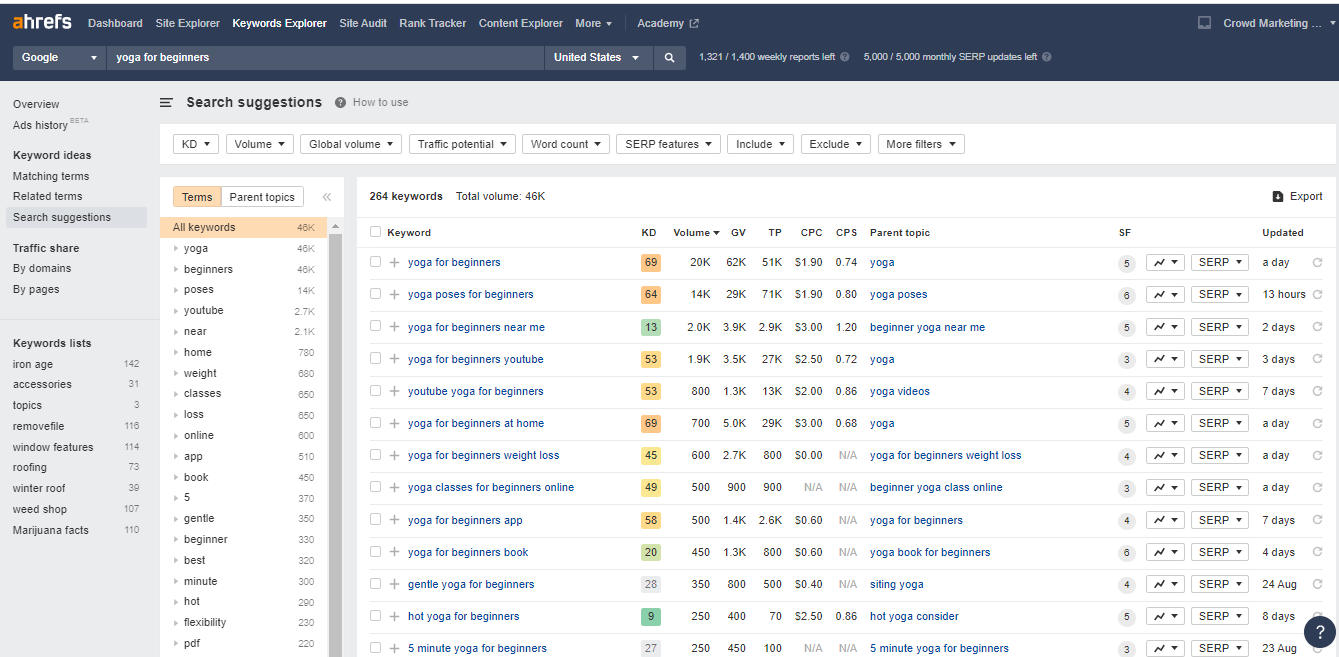The width and height of the screenshot is (1339, 657).
Task: Open the floating help question mark
Action: click(x=1319, y=632)
